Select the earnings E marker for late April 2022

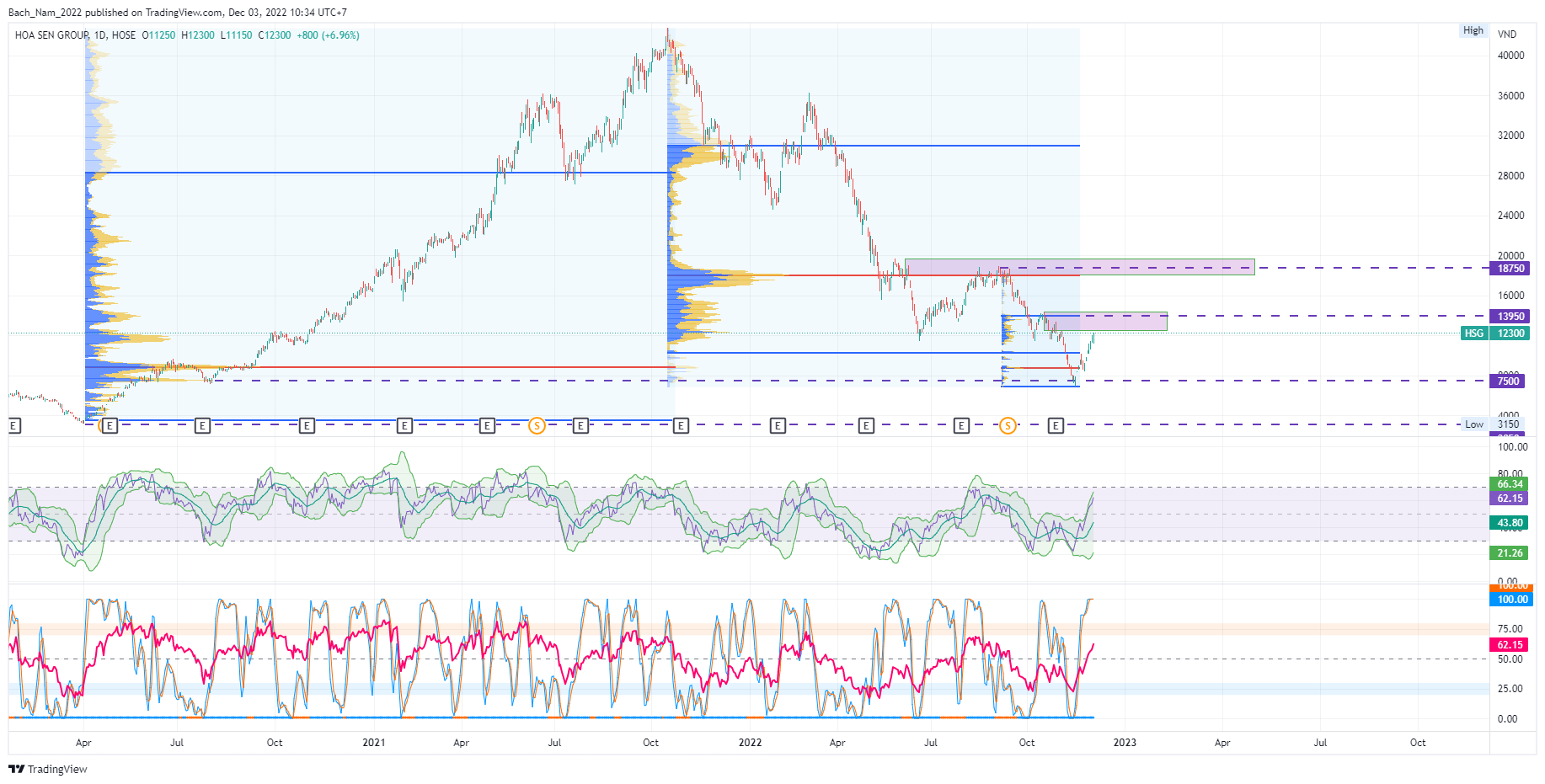click(x=866, y=426)
